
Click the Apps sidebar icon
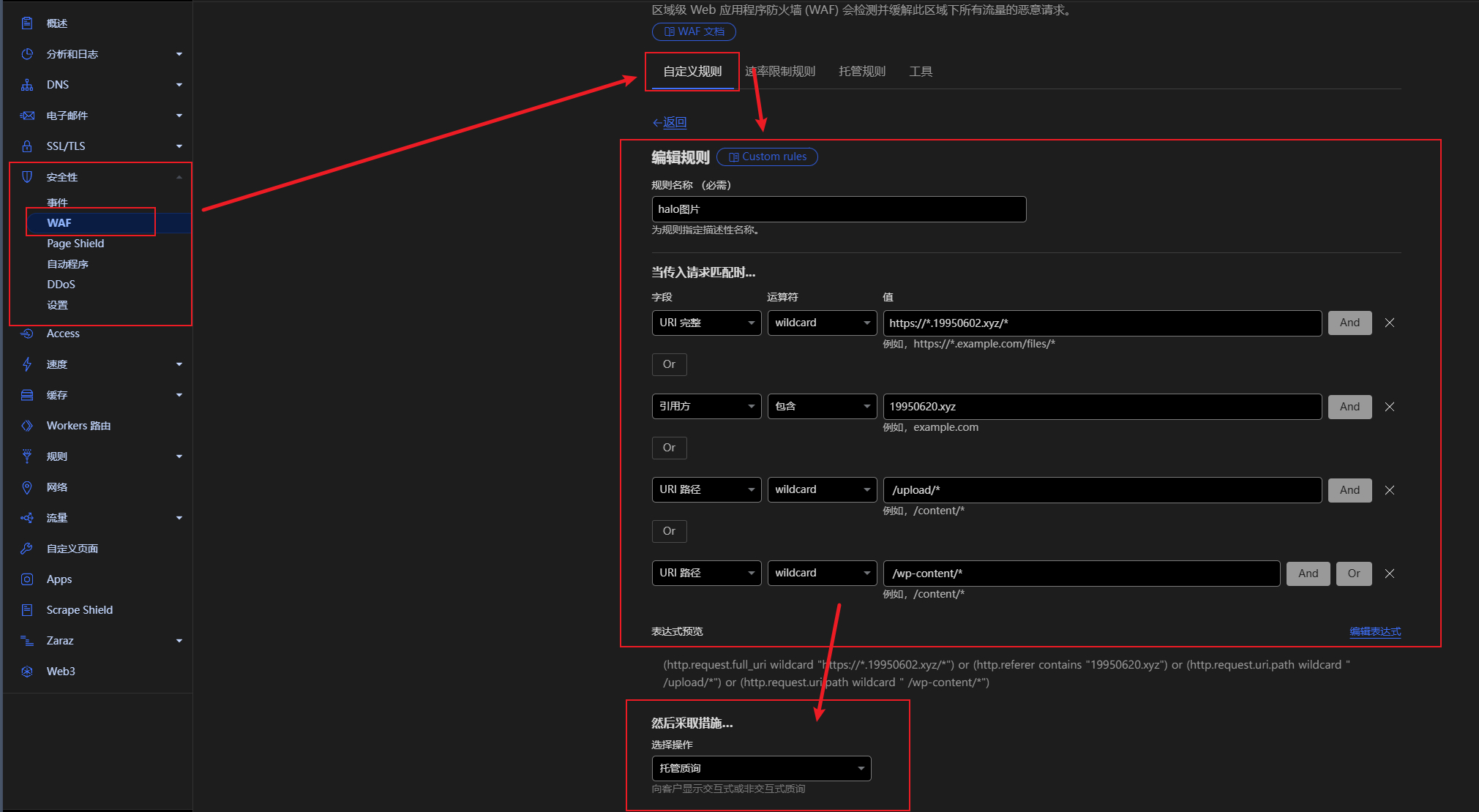tap(27, 579)
